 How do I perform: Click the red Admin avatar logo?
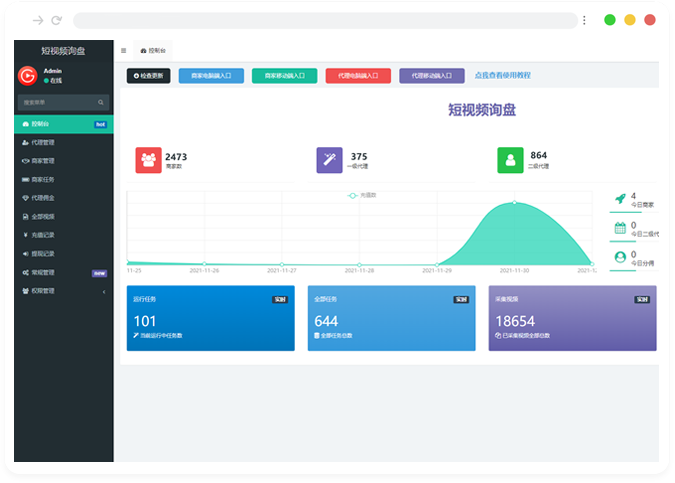coord(27,76)
